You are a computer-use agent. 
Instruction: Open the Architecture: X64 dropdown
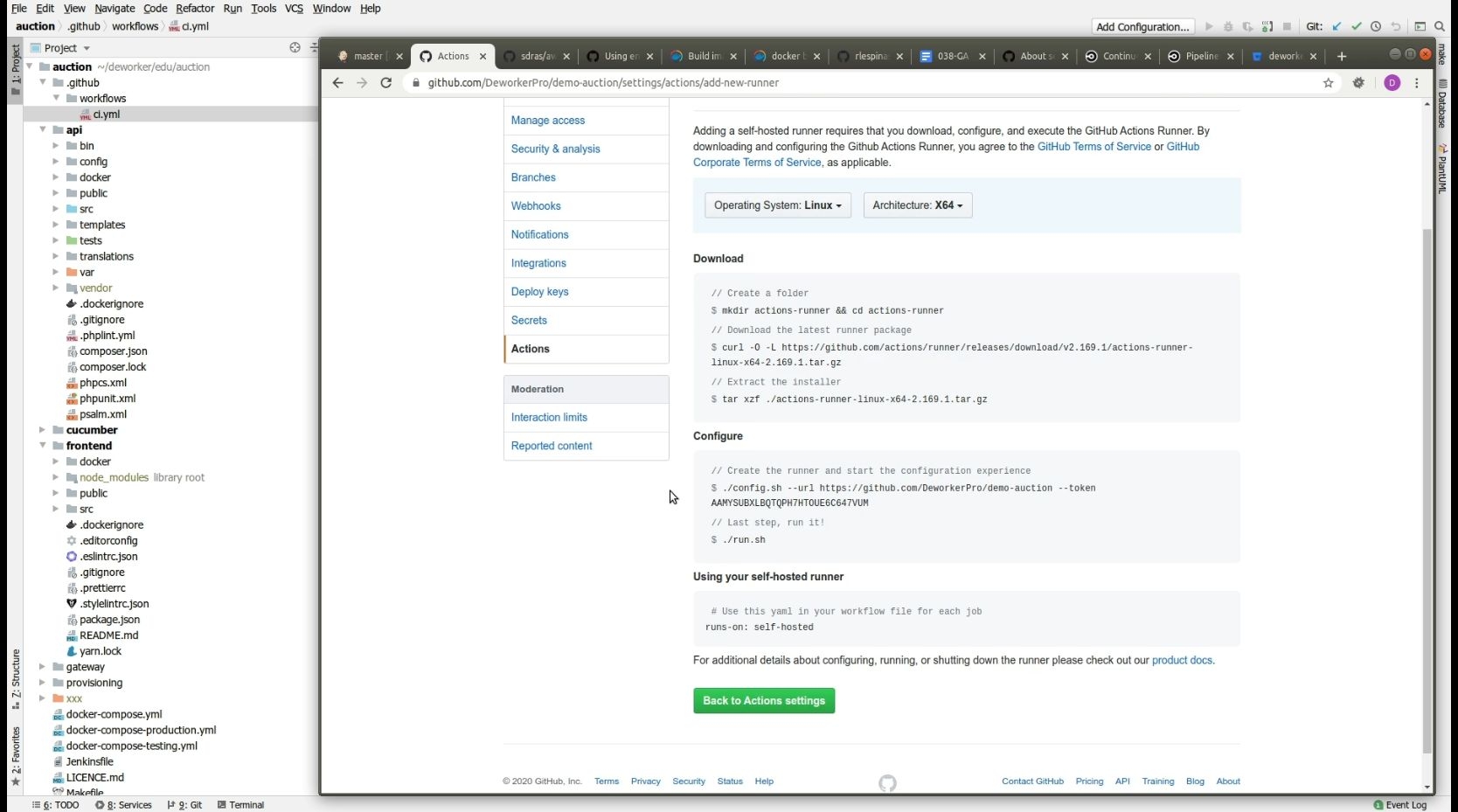click(x=918, y=205)
